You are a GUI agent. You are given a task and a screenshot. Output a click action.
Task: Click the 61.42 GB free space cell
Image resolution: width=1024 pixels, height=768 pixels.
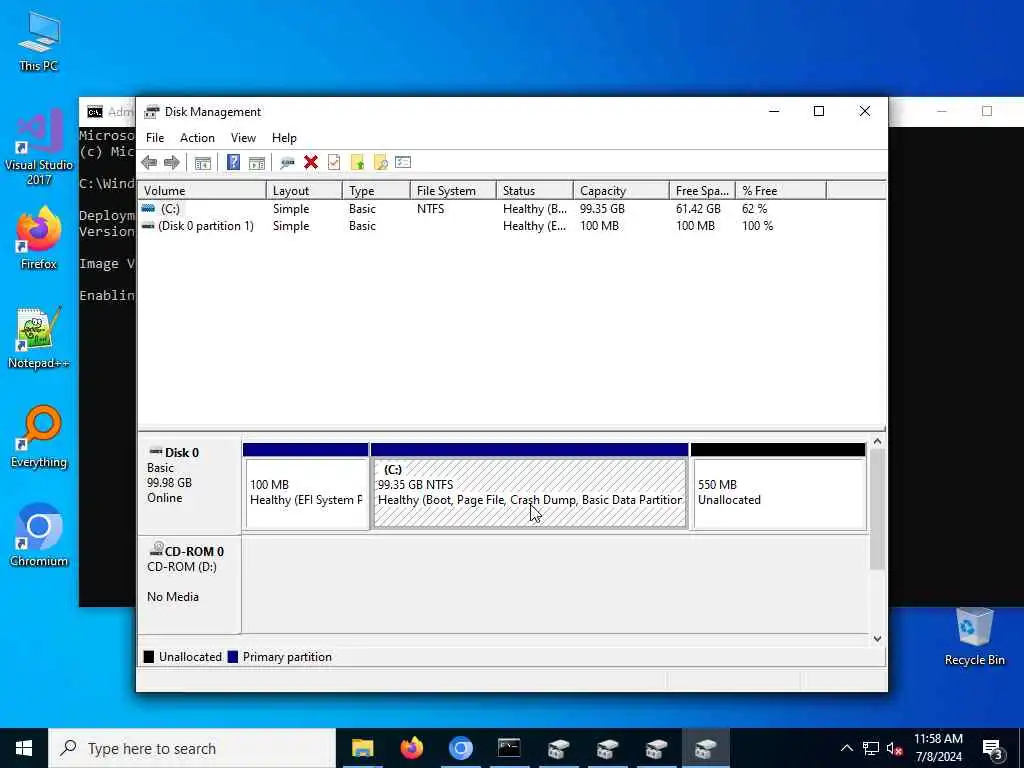point(698,209)
